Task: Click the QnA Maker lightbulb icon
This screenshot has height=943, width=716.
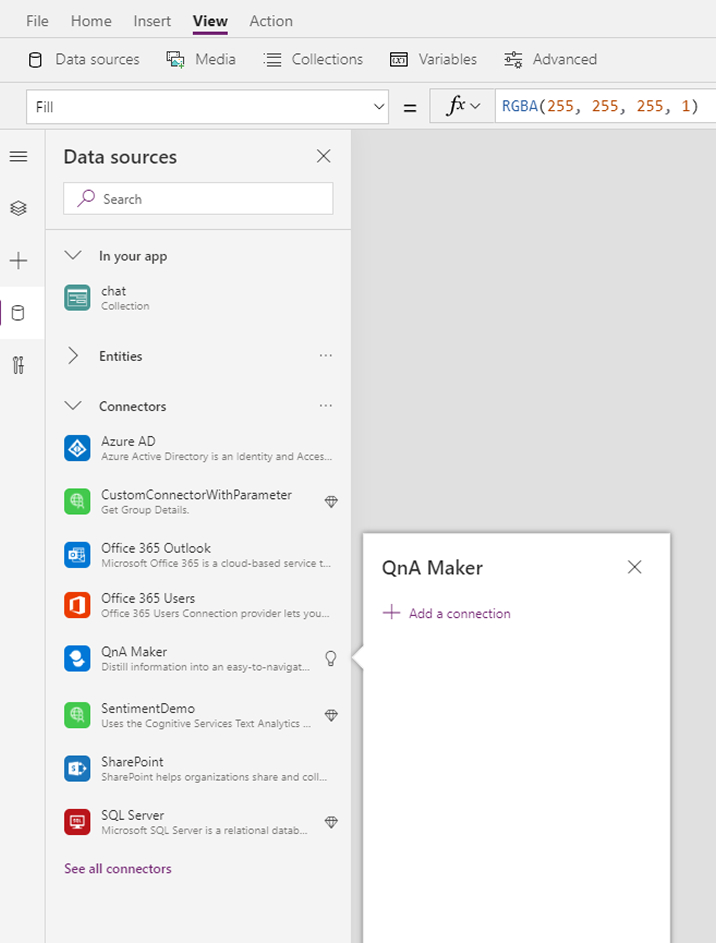Action: pyautogui.click(x=331, y=659)
